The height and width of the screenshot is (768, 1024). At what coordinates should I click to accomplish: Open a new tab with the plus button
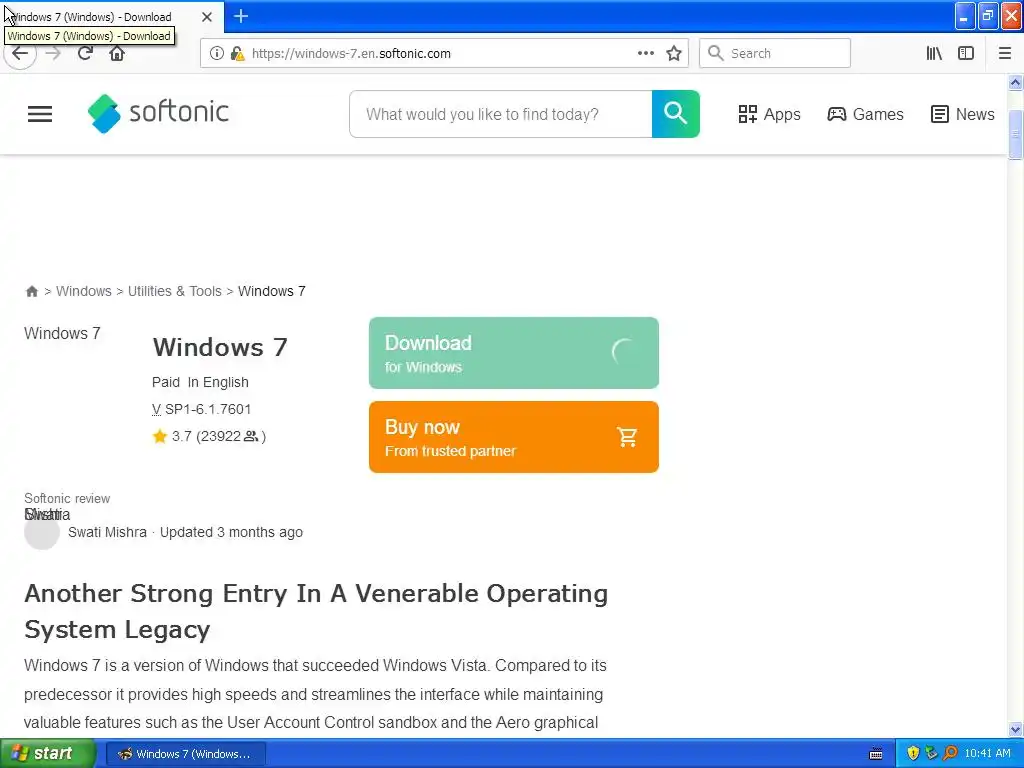tap(241, 16)
